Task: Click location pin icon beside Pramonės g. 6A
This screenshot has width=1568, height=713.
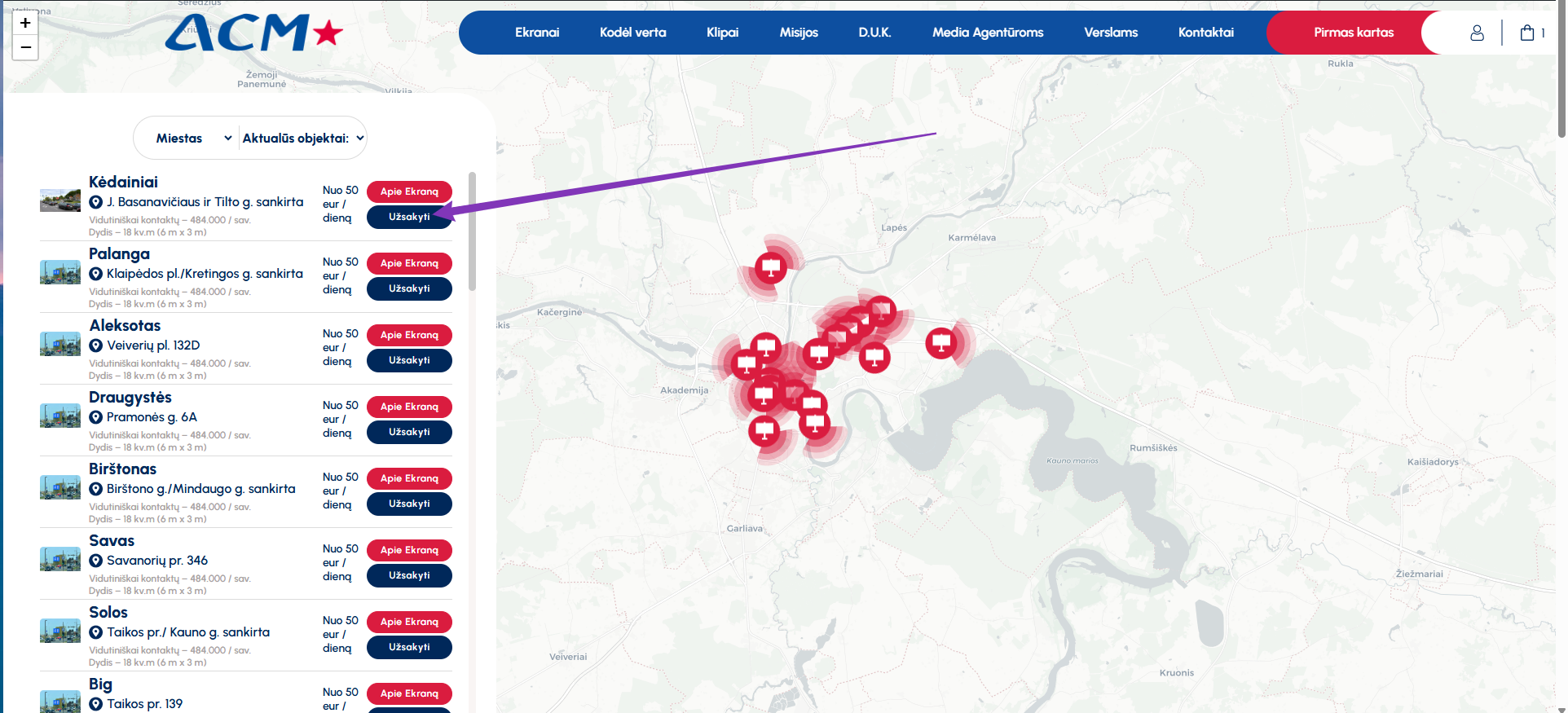Action: pos(96,417)
